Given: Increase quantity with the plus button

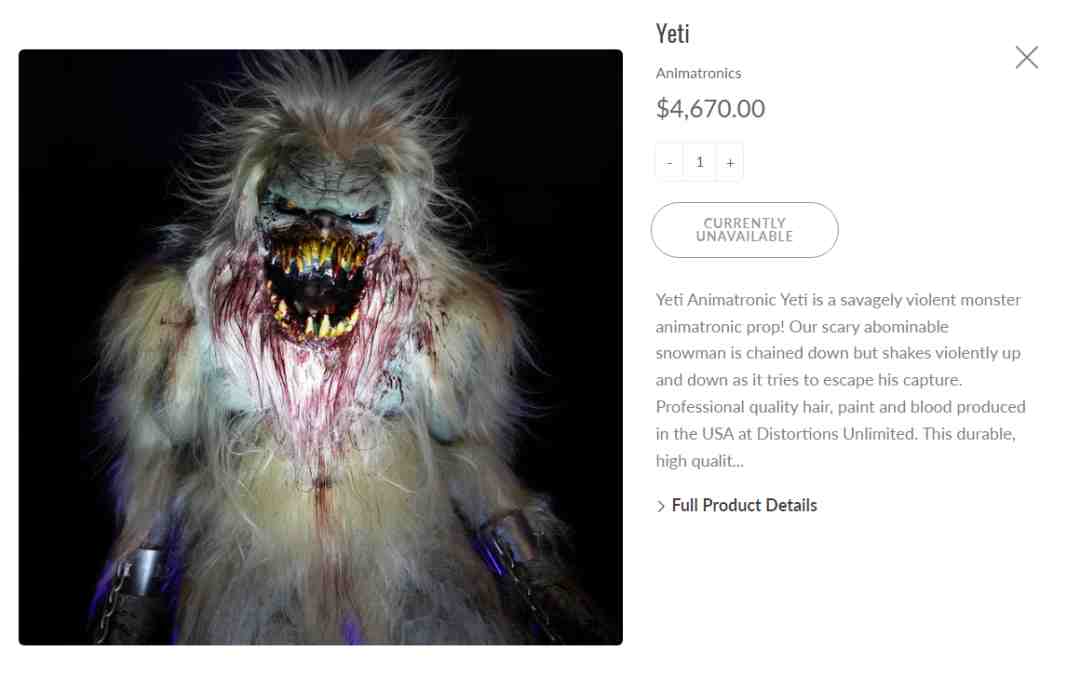Looking at the screenshot, I should (730, 162).
